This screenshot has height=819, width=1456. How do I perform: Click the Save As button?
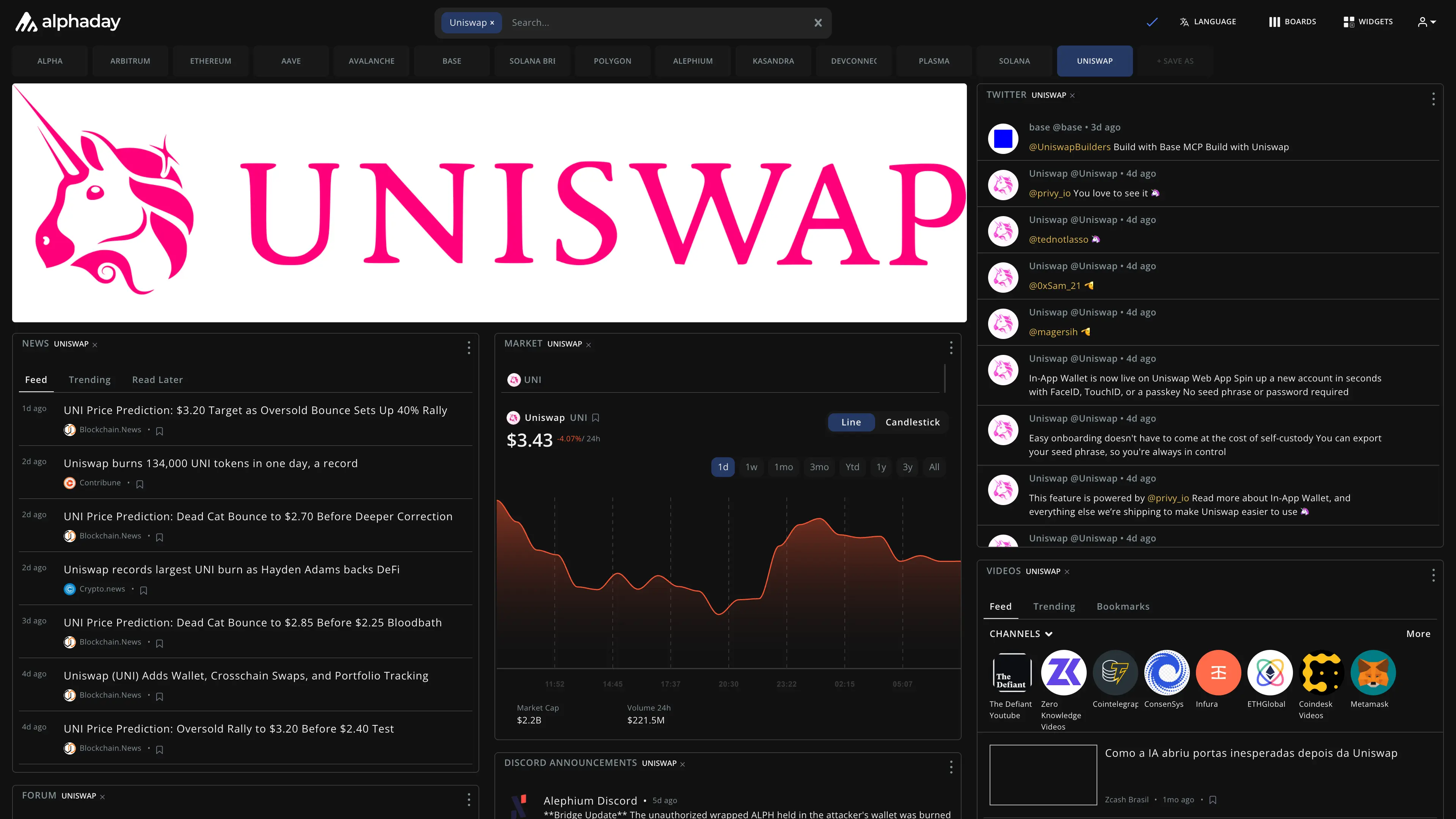pyautogui.click(x=1175, y=61)
